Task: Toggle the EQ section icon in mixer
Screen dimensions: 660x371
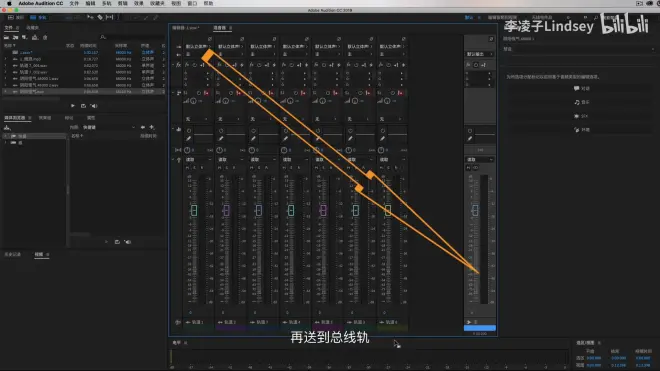Action: [x=178, y=129]
